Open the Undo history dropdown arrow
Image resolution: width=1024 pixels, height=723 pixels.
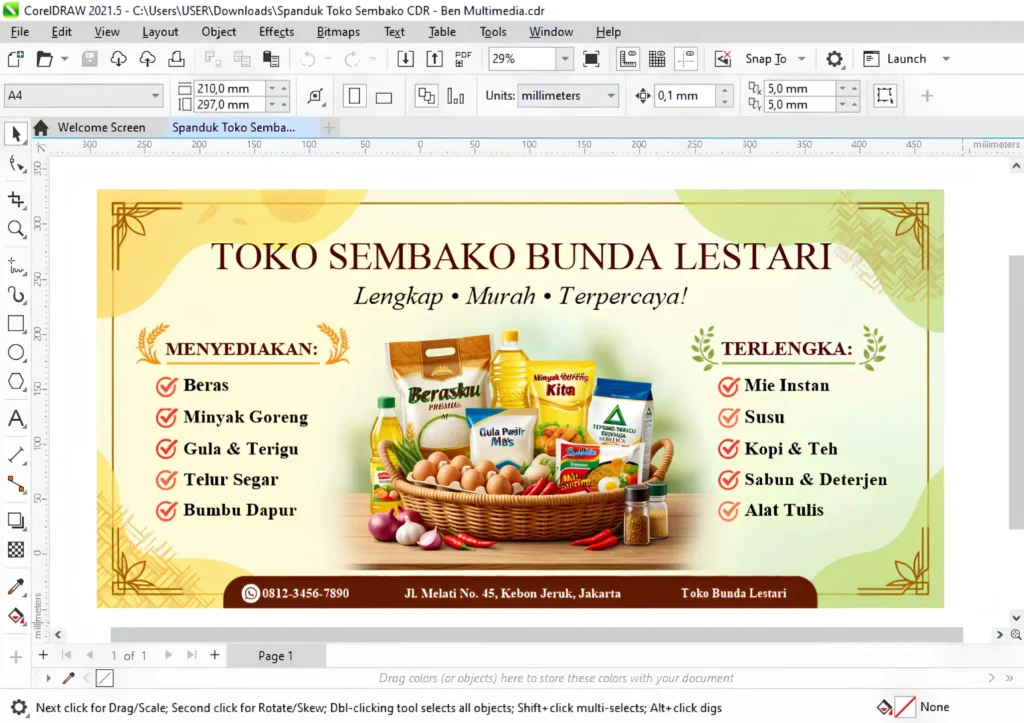point(328,59)
